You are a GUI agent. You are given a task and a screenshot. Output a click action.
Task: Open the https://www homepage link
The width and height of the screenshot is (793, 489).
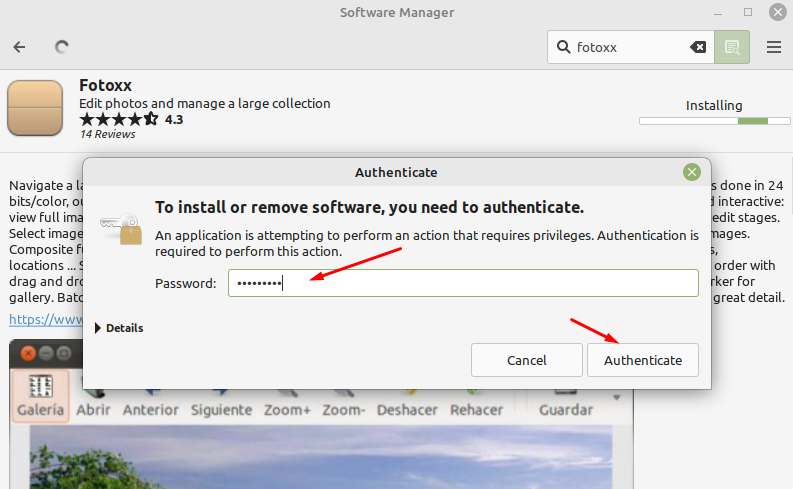point(46,319)
